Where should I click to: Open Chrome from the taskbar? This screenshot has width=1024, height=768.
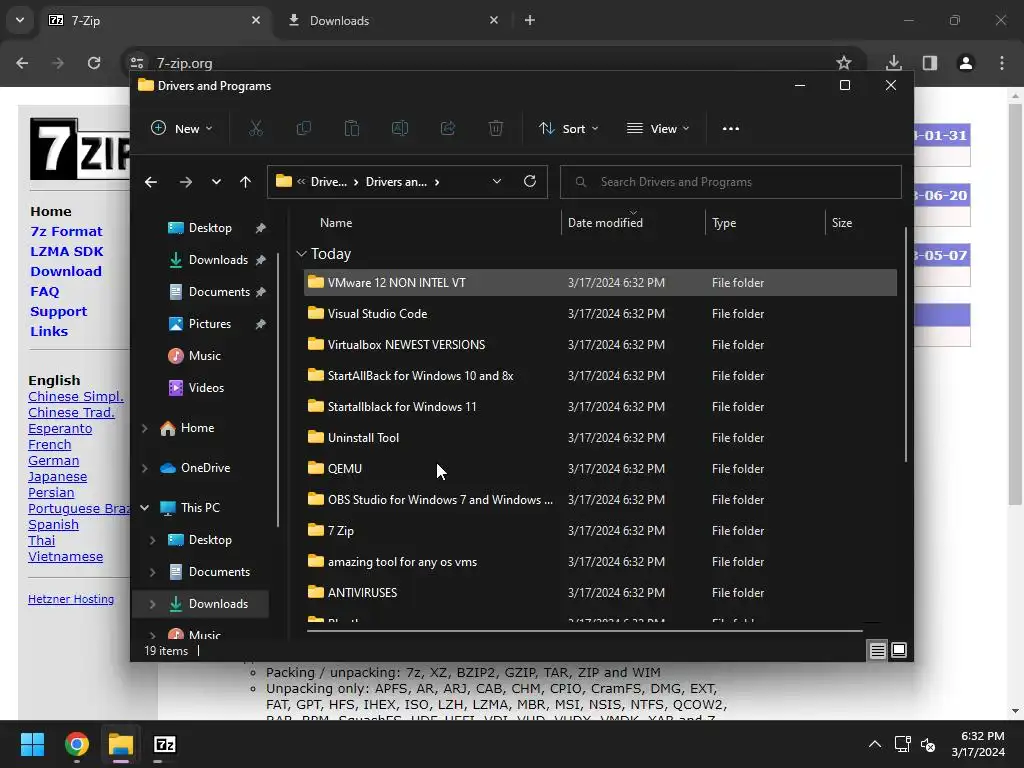[x=77, y=744]
